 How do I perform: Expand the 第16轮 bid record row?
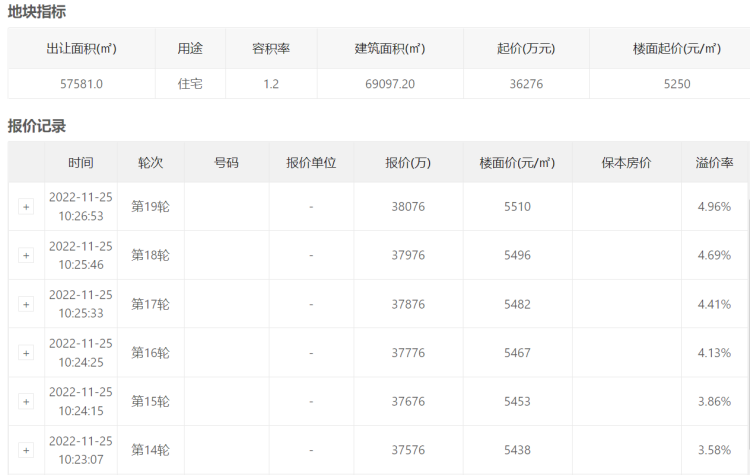pyautogui.click(x=26, y=353)
